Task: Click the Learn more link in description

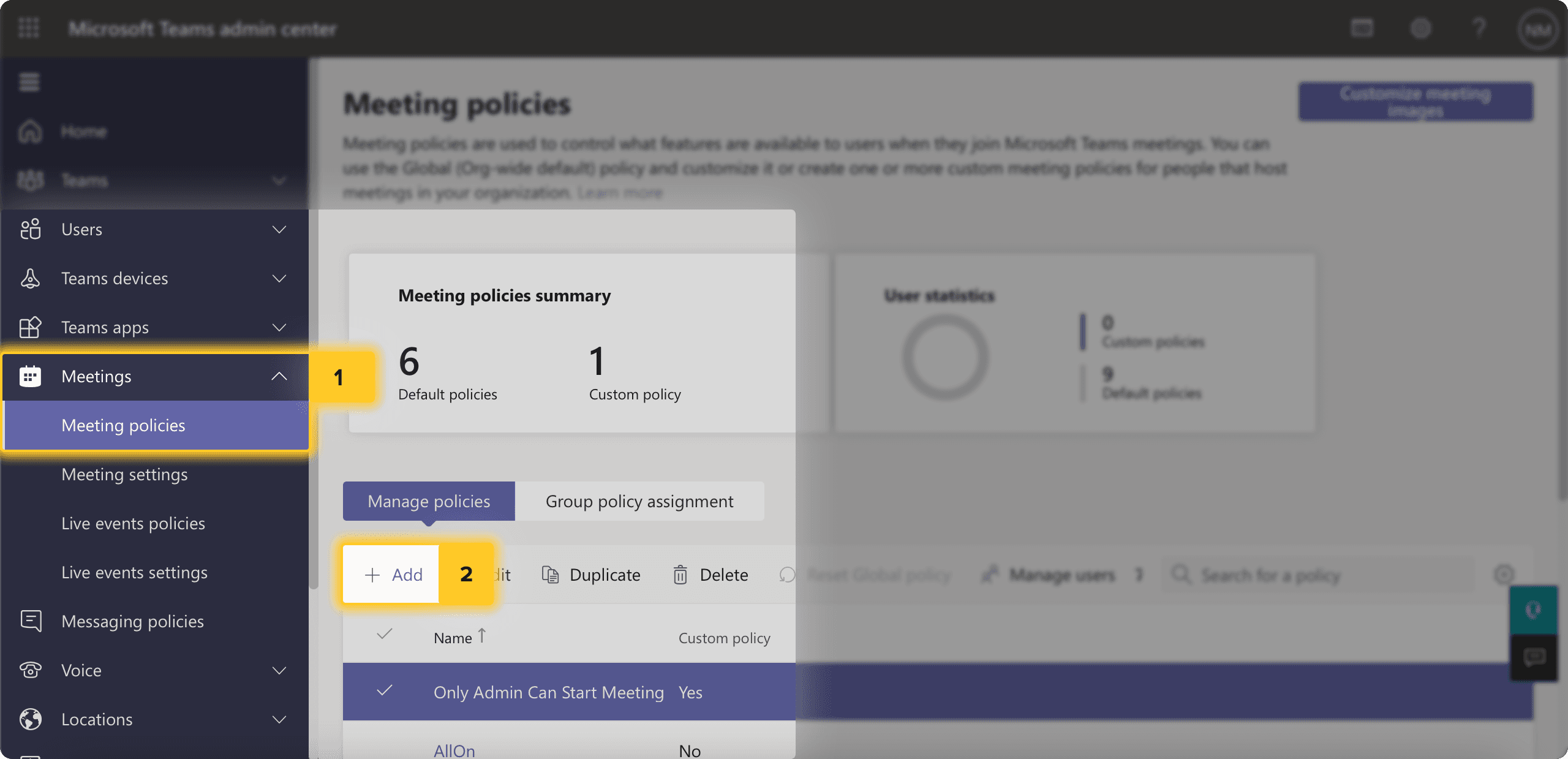Action: tap(620, 193)
